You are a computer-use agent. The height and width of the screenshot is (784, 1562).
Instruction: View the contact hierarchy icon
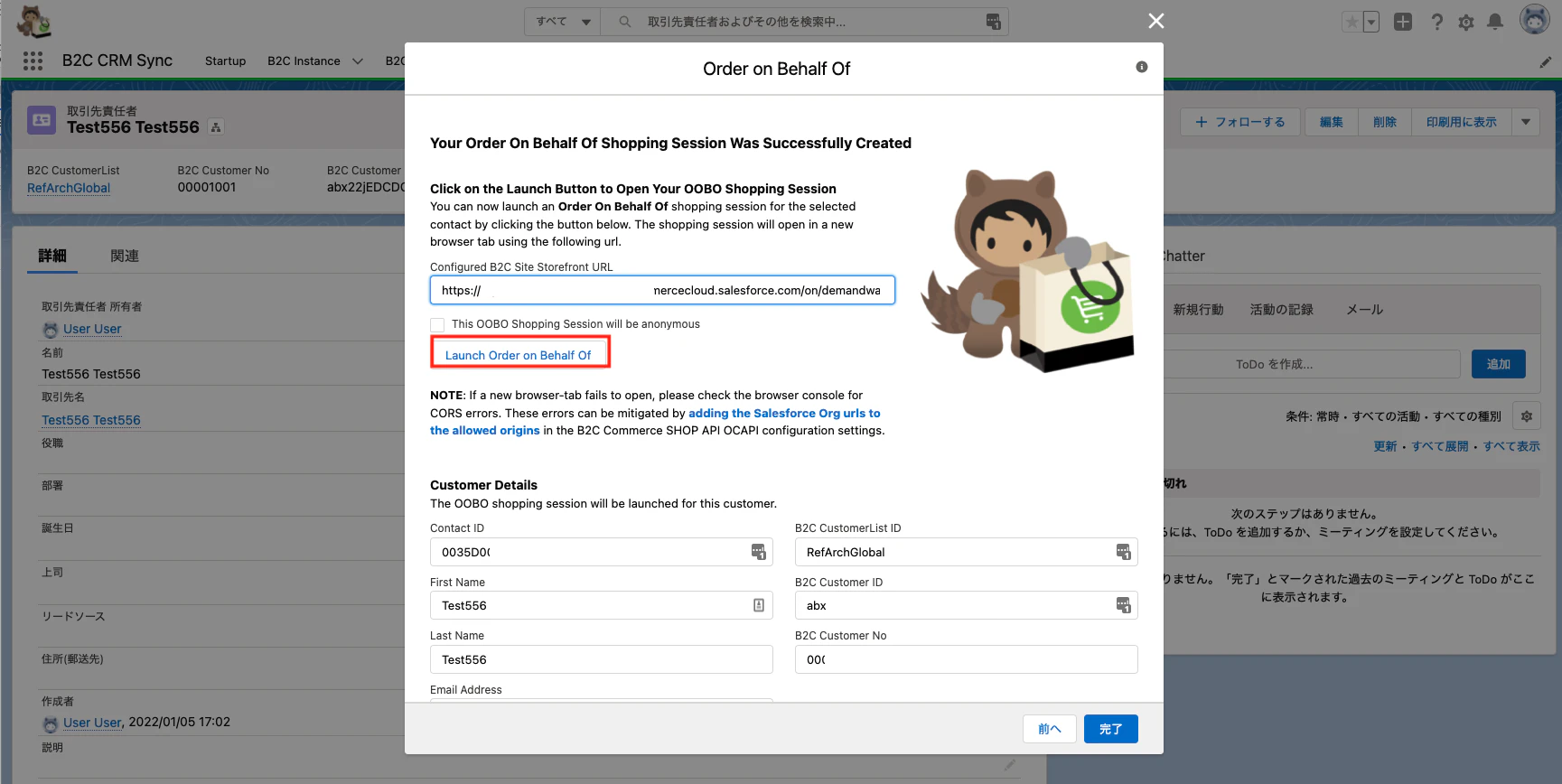coord(216,127)
